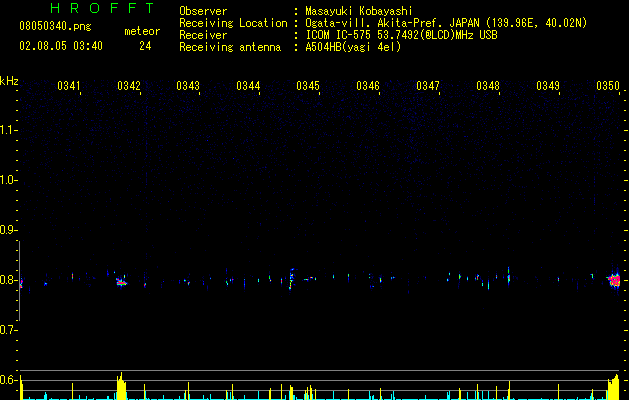Click the vertical echo streak before 0345
629x400 pixels.
[291, 278]
